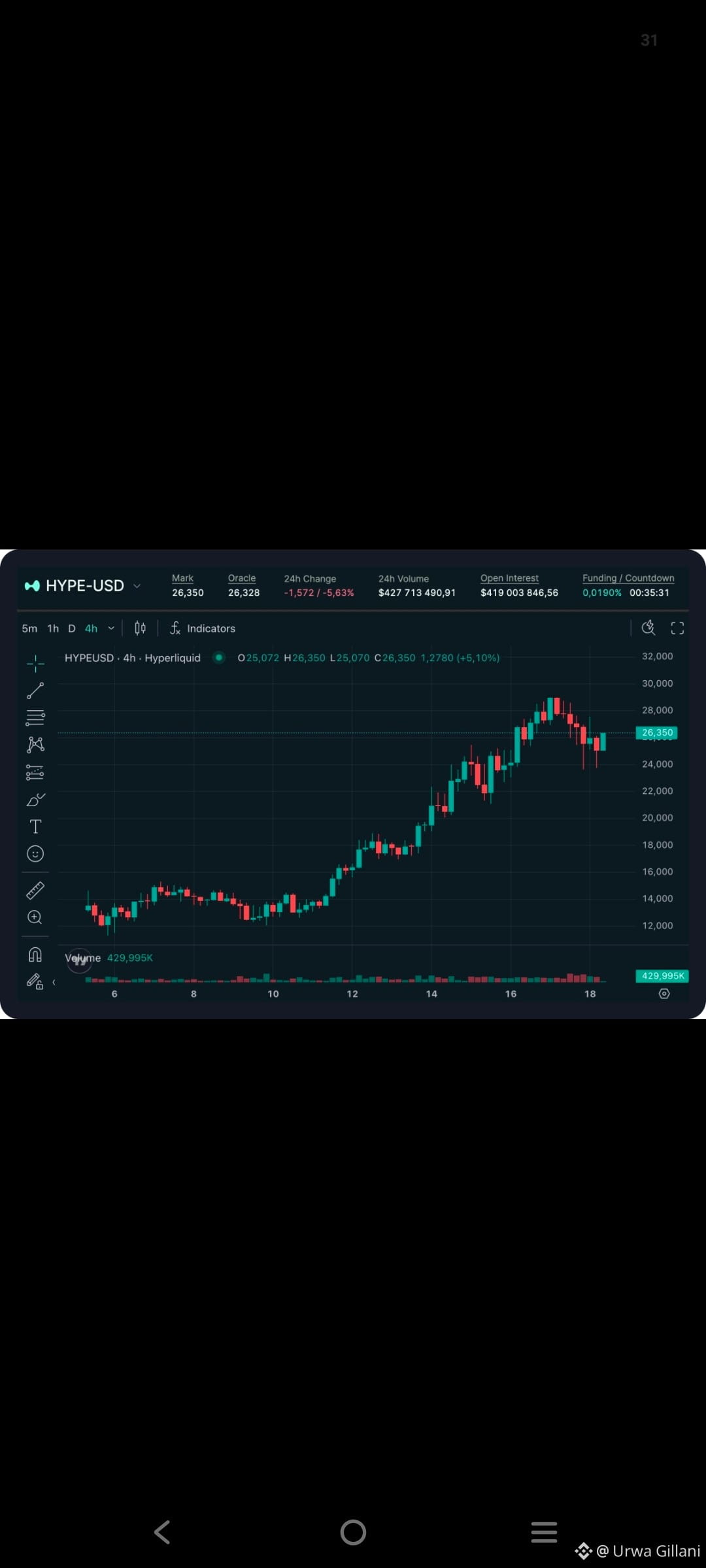Click the 24h Volume value $427 713 490,91

417,593
